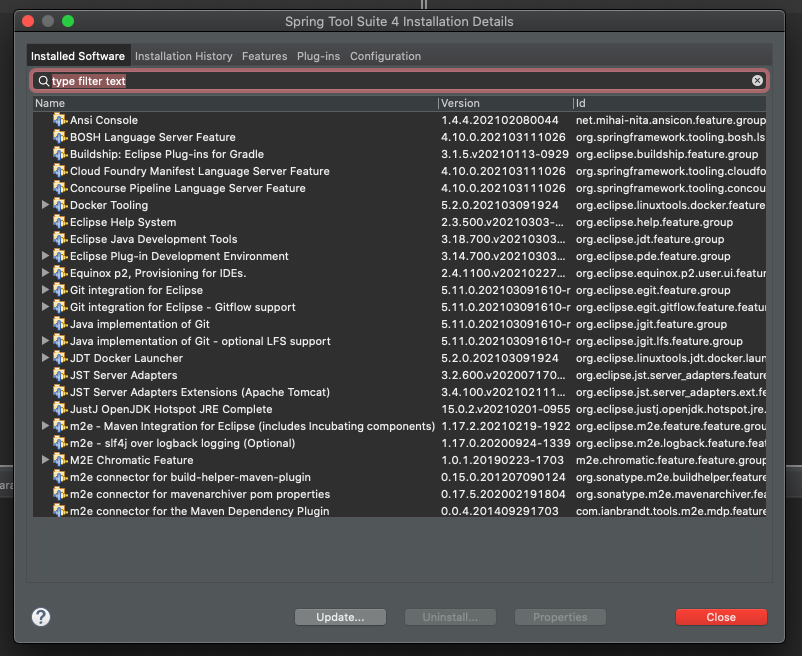Click the JDT Docker Launcher feature icon
This screenshot has height=656, width=802.
click(60, 358)
